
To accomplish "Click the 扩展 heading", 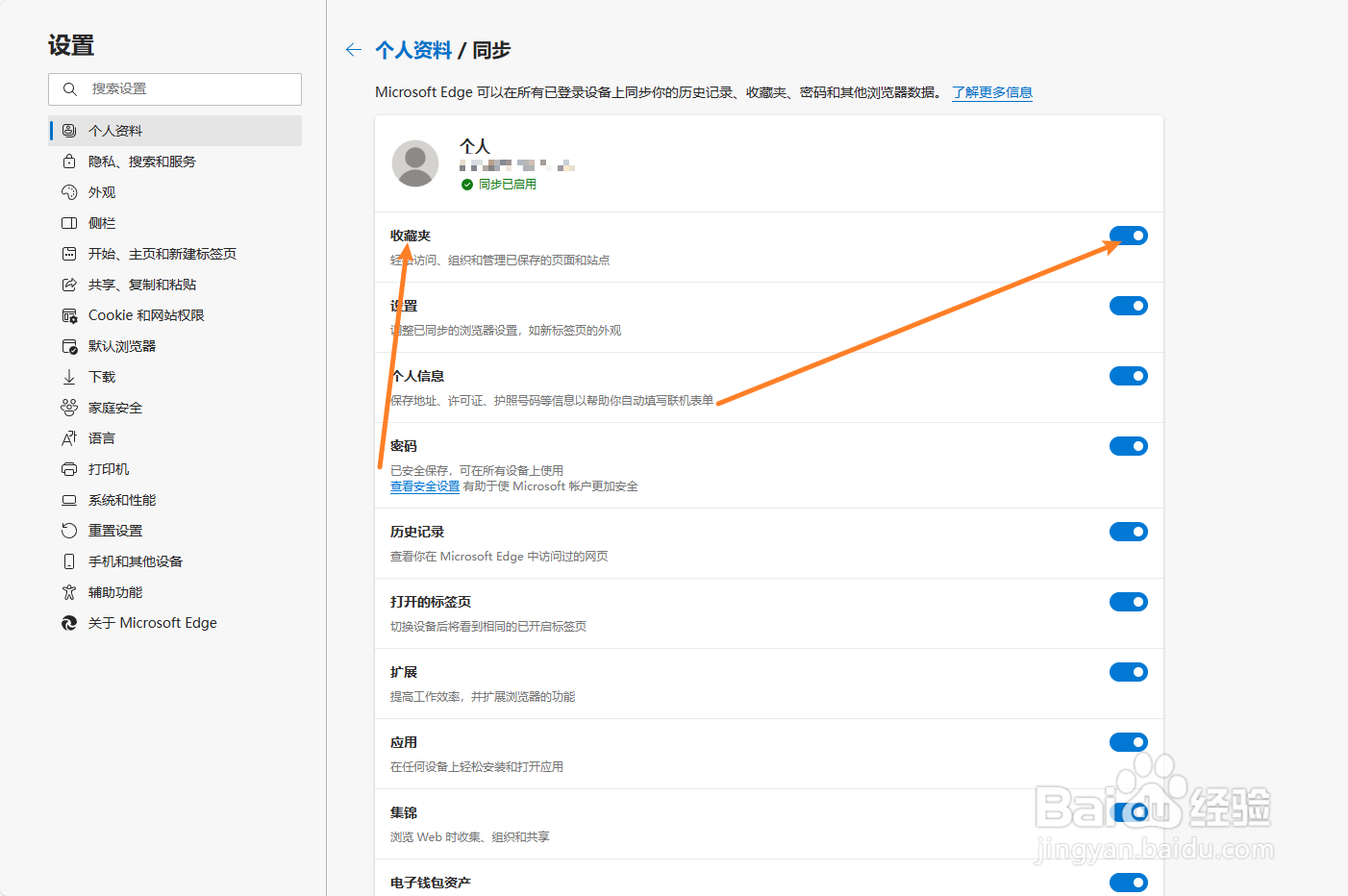I will click(x=404, y=672).
